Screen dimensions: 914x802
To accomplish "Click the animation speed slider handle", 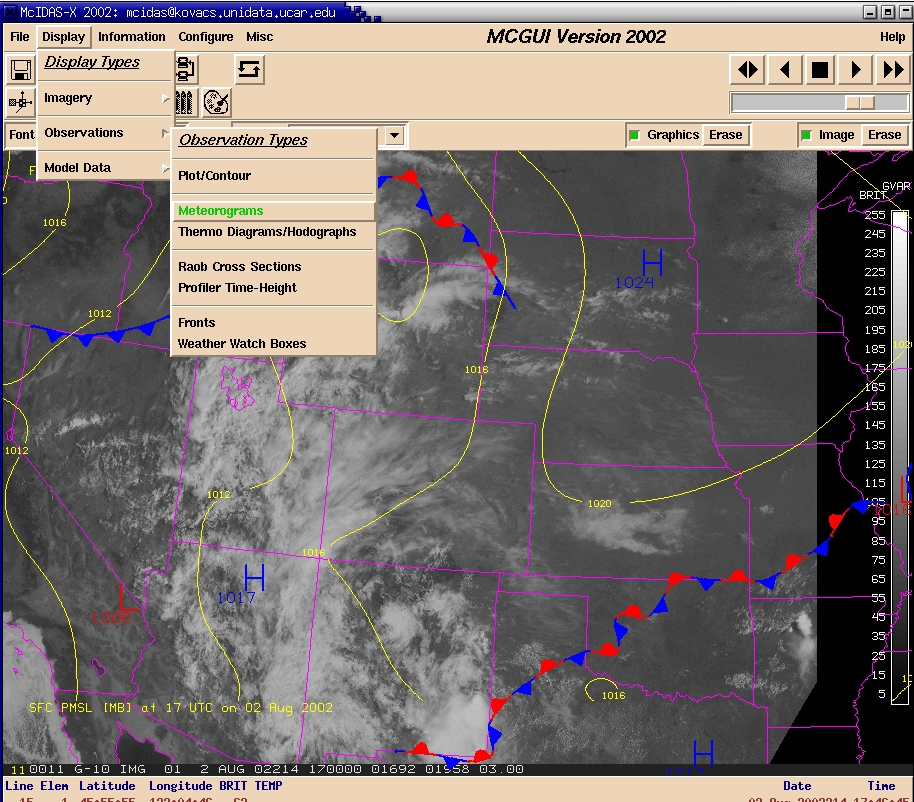I will point(859,103).
